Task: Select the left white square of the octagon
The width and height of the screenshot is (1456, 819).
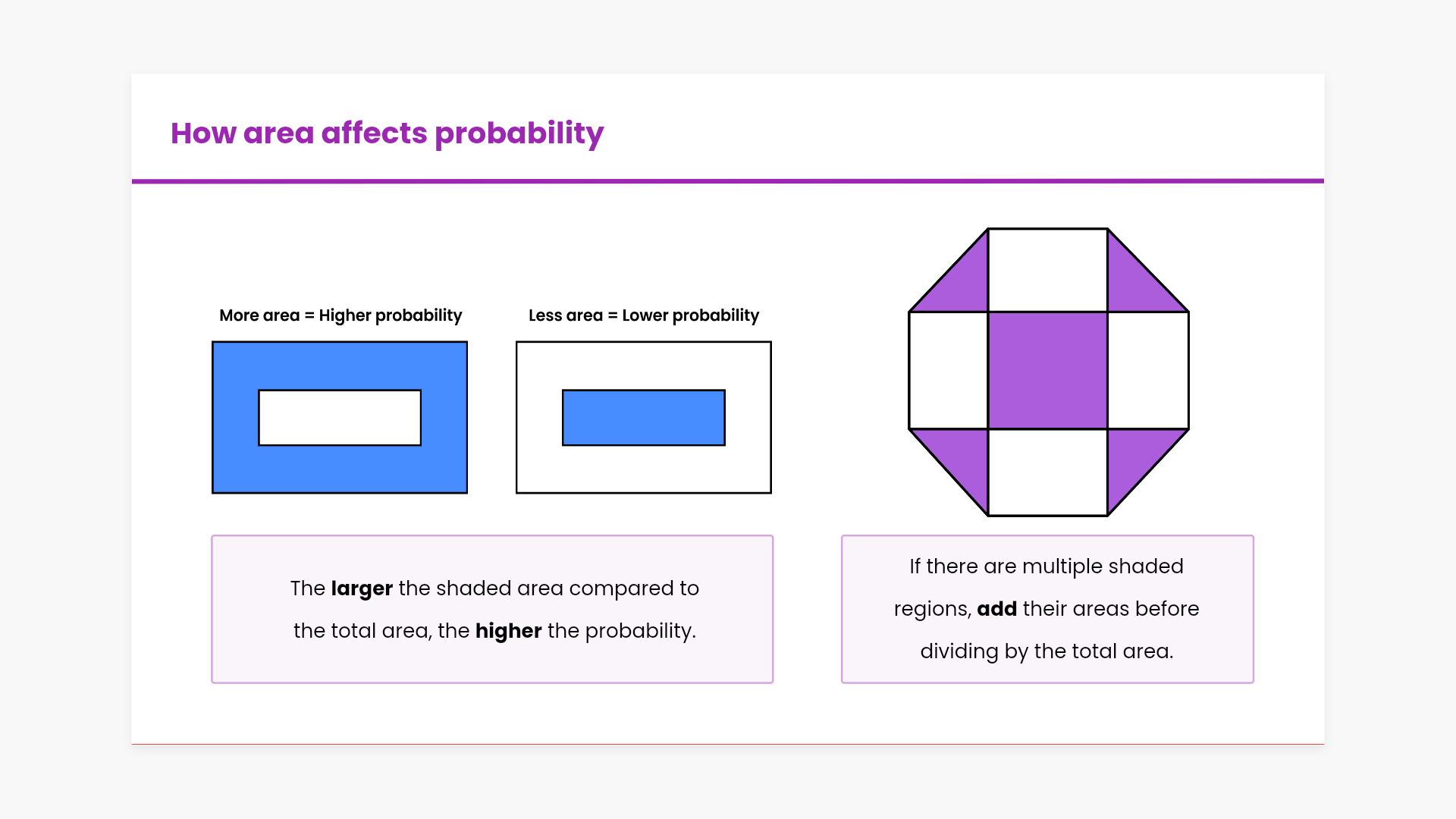Action: pyautogui.click(x=948, y=370)
